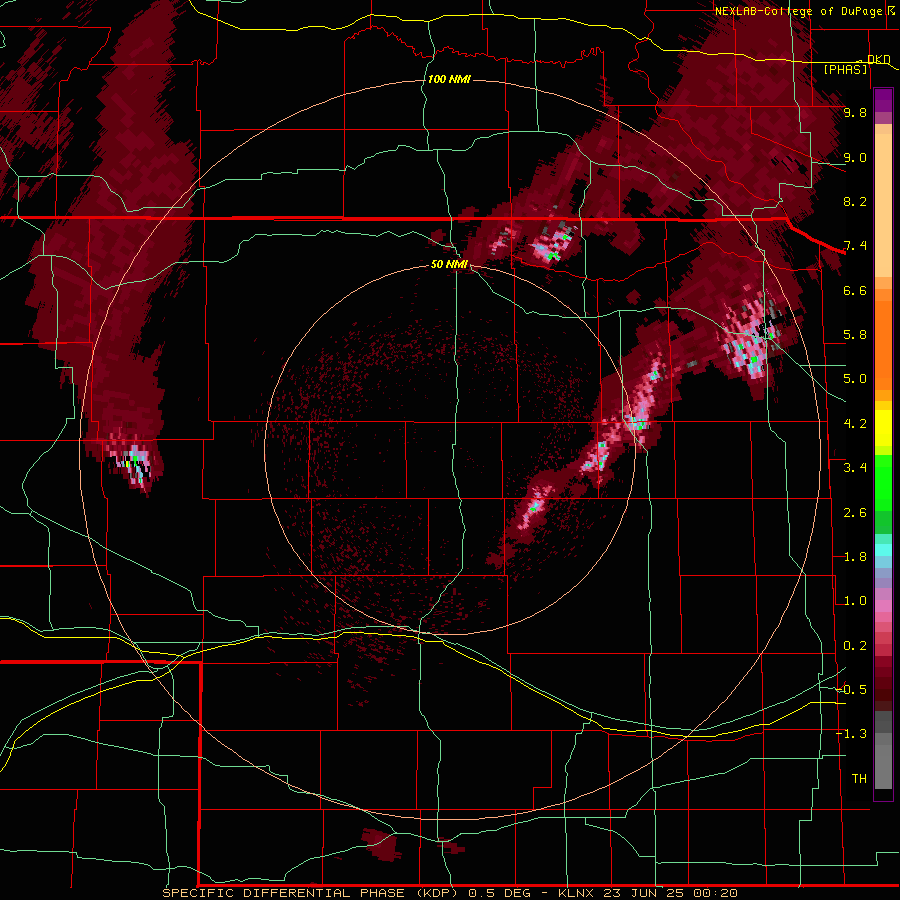The width and height of the screenshot is (900, 900).
Task: Click the 0.2 value on color scale
Action: click(x=855, y=646)
